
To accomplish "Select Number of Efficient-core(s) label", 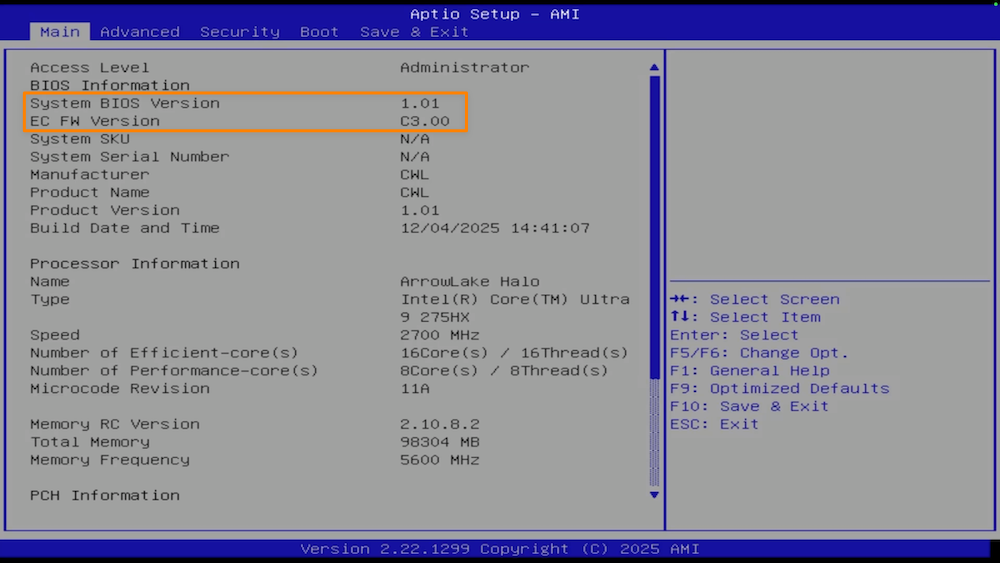I will [x=164, y=353].
